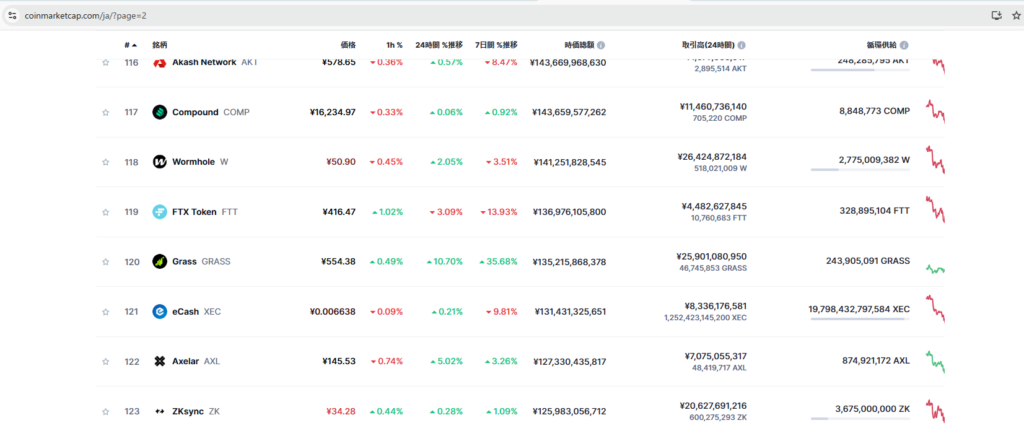Click the ZKsync coin logo
Image resolution: width=1024 pixels, height=428 pixels.
point(159,412)
